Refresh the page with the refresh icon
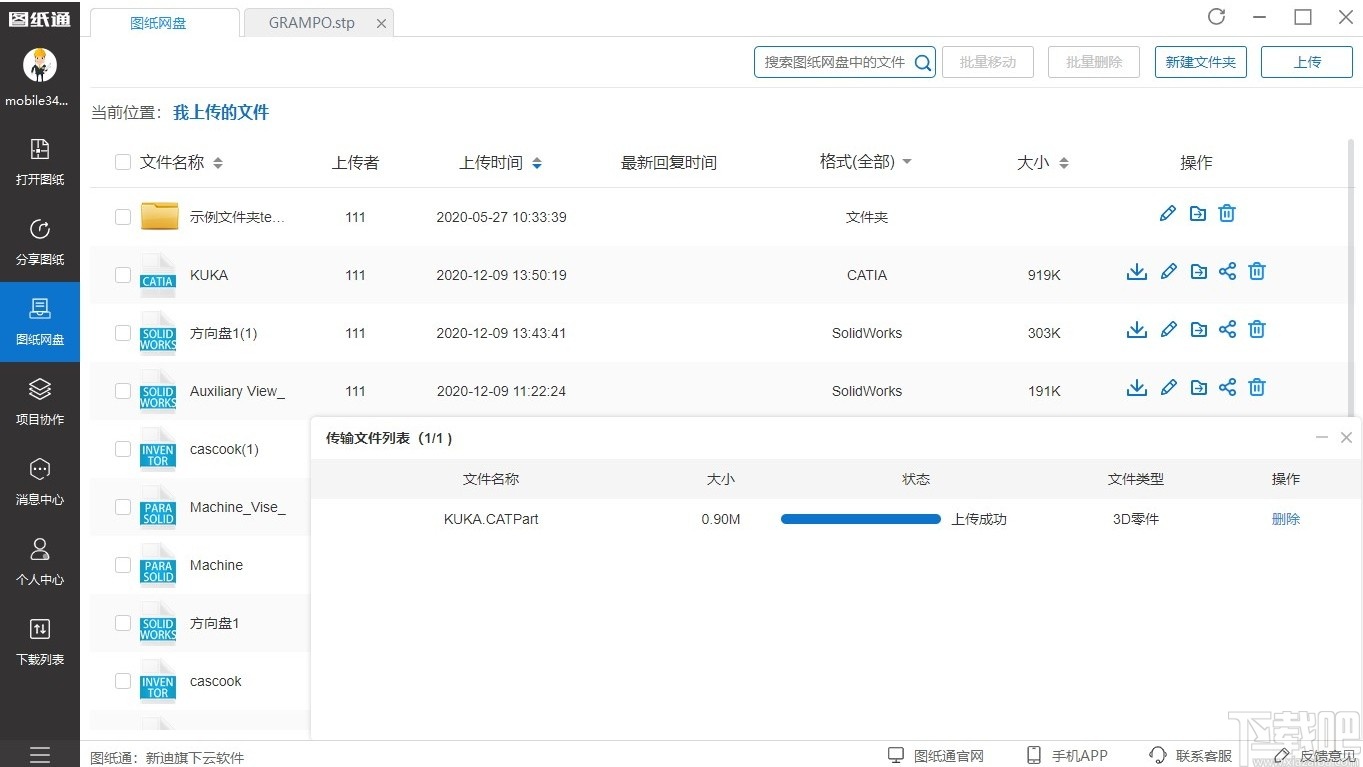This screenshot has height=767, width=1363. pyautogui.click(x=1216, y=17)
